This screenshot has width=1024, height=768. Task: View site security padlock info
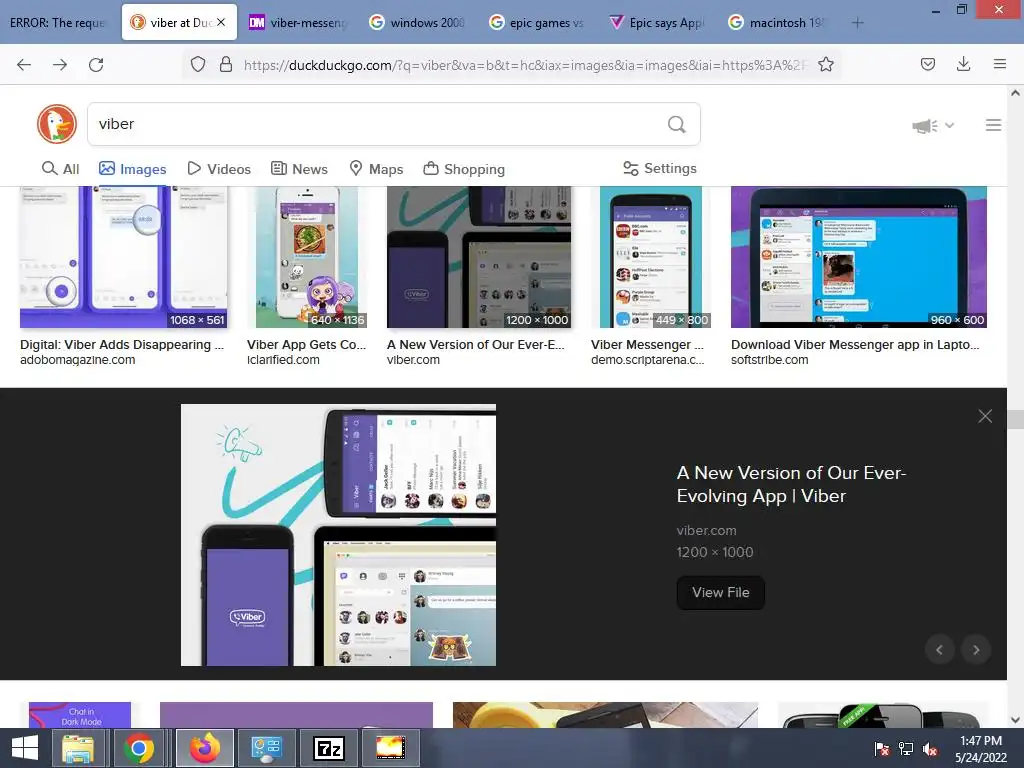click(x=226, y=64)
